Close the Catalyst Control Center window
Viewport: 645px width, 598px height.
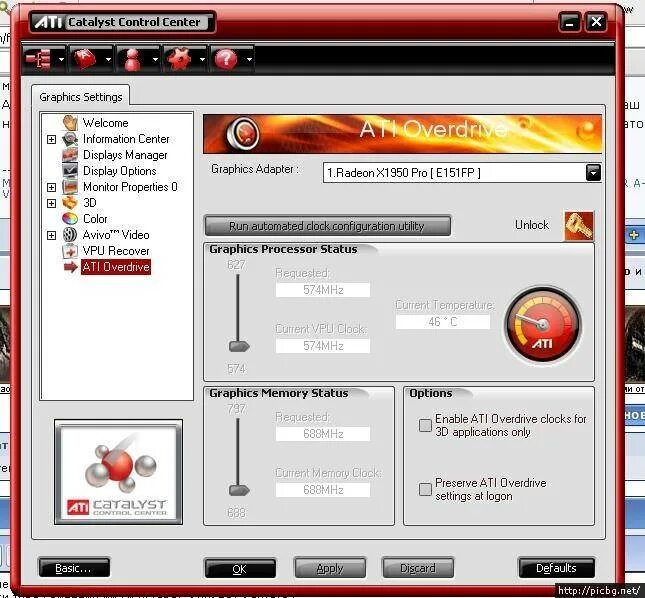(x=596, y=22)
